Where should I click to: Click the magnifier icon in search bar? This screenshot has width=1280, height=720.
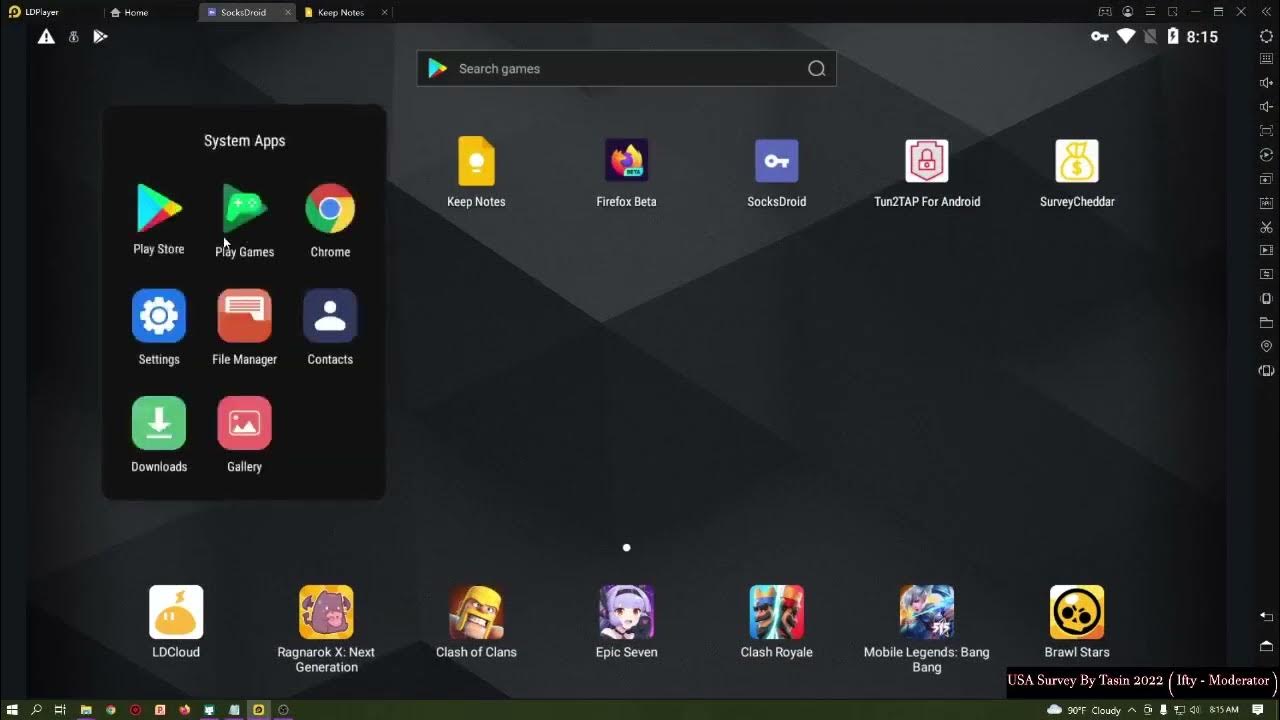point(817,68)
